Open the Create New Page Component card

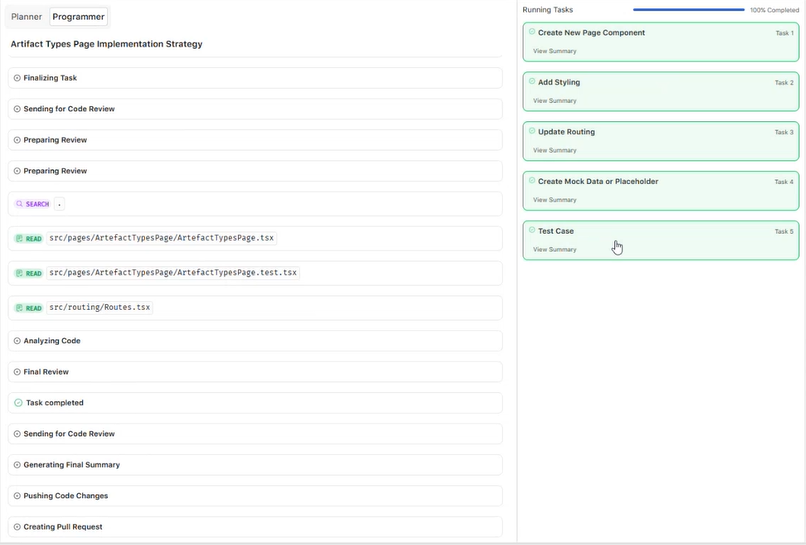(x=661, y=42)
